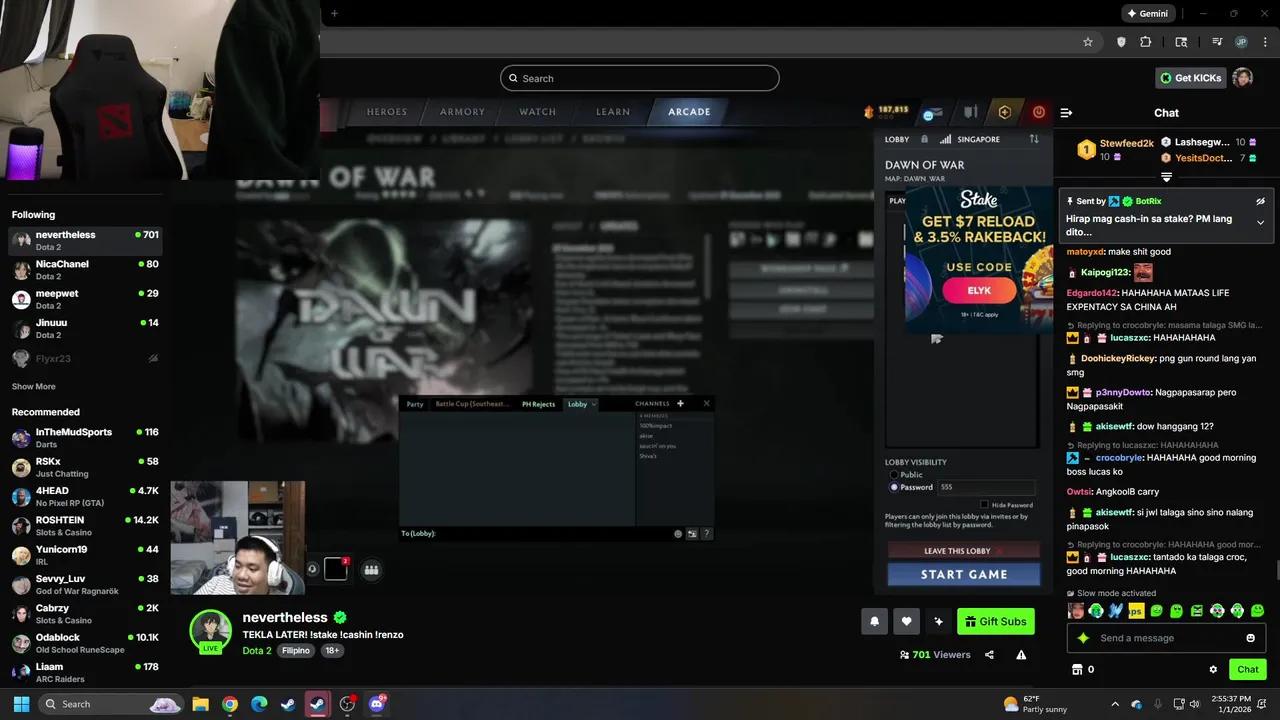Switch to PH Rejects chat tab
Viewport: 1280px width, 720px height.
pos(538,404)
